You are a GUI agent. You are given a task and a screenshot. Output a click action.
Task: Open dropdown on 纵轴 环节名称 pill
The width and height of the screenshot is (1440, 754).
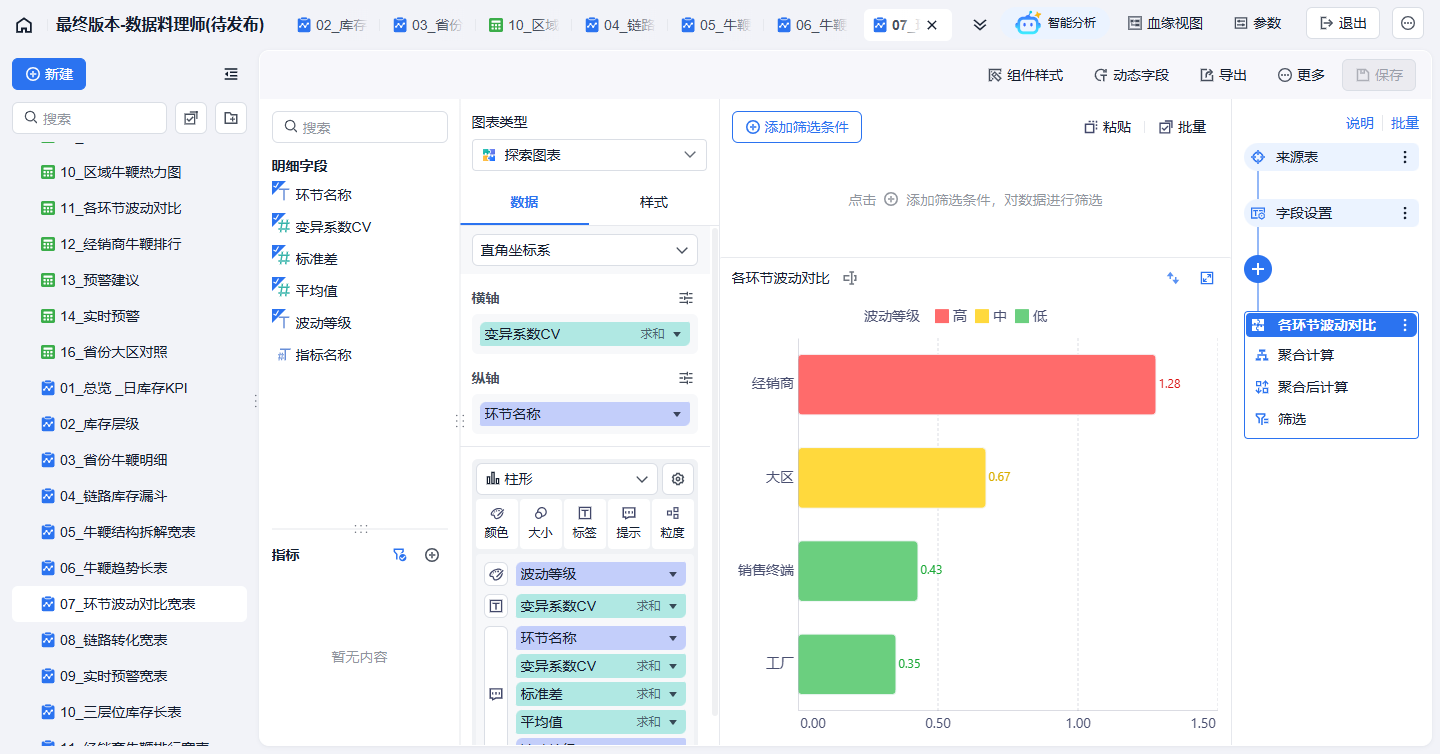coord(677,414)
